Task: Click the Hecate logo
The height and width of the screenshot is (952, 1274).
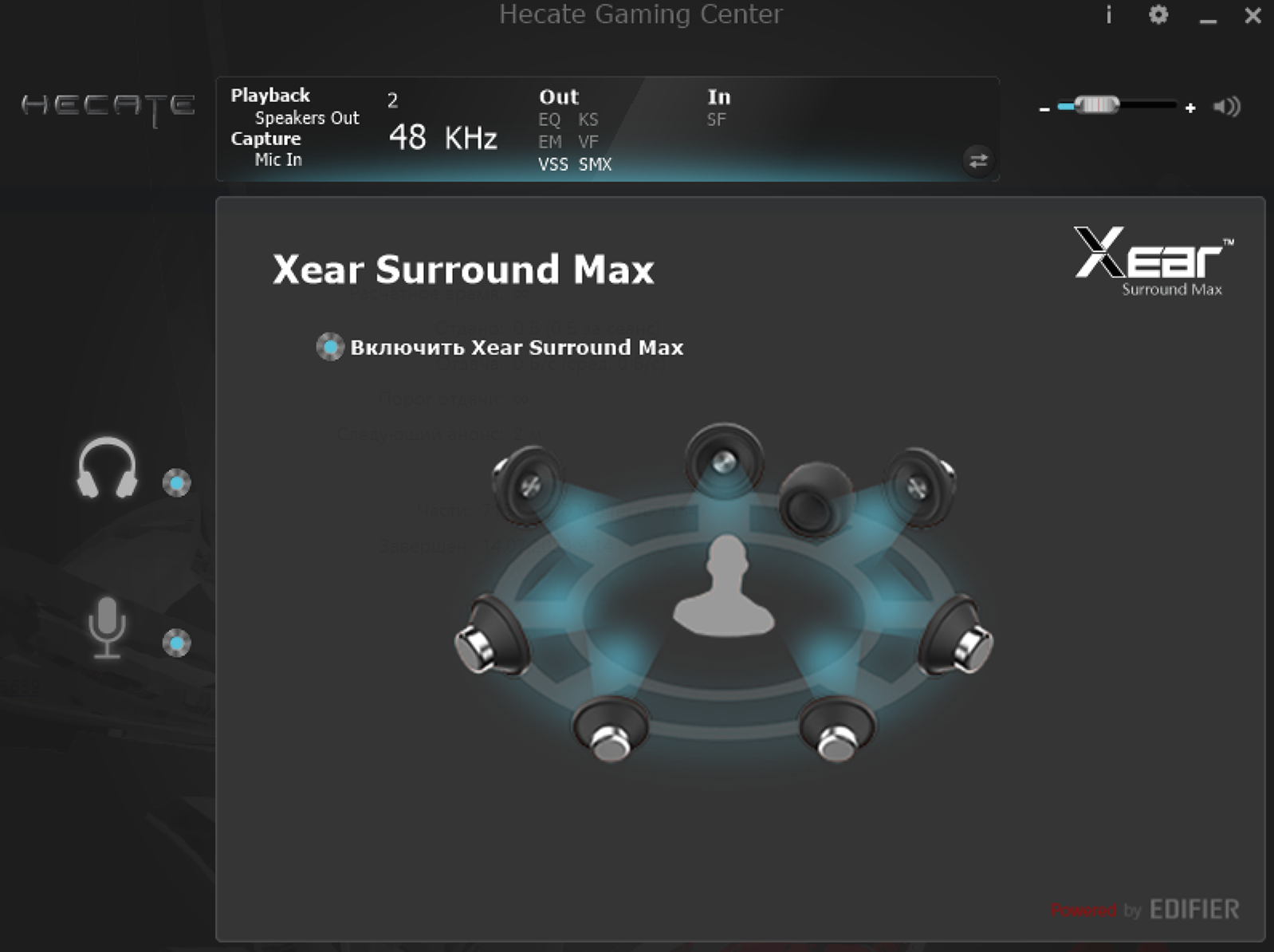Action: coord(108,108)
